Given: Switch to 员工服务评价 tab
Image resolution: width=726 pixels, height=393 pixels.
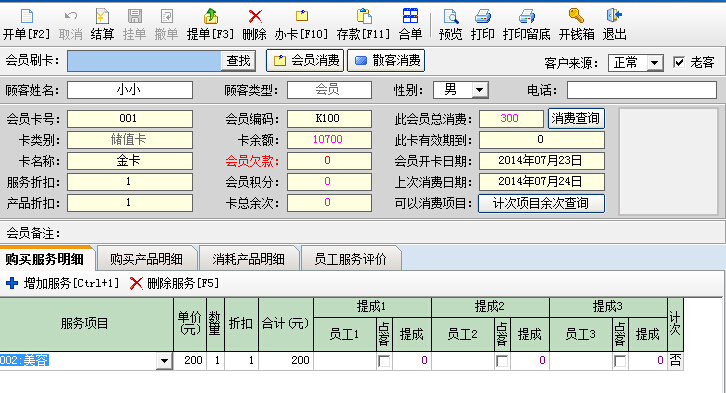Looking at the screenshot, I should click(x=350, y=259).
